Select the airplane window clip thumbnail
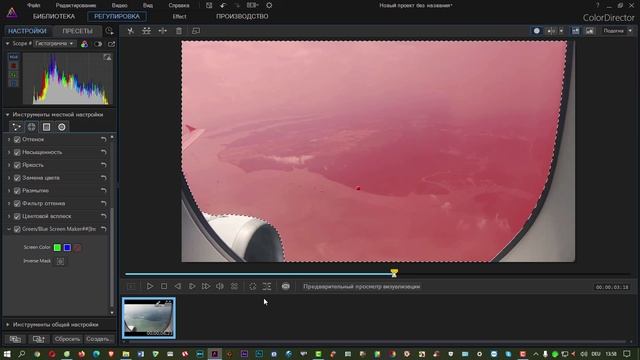640x360 pixels. point(149,318)
